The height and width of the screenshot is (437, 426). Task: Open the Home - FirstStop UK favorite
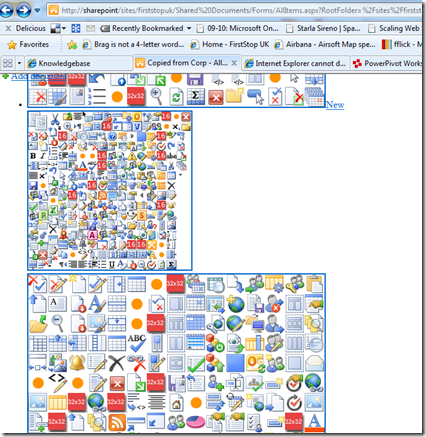click(x=230, y=44)
